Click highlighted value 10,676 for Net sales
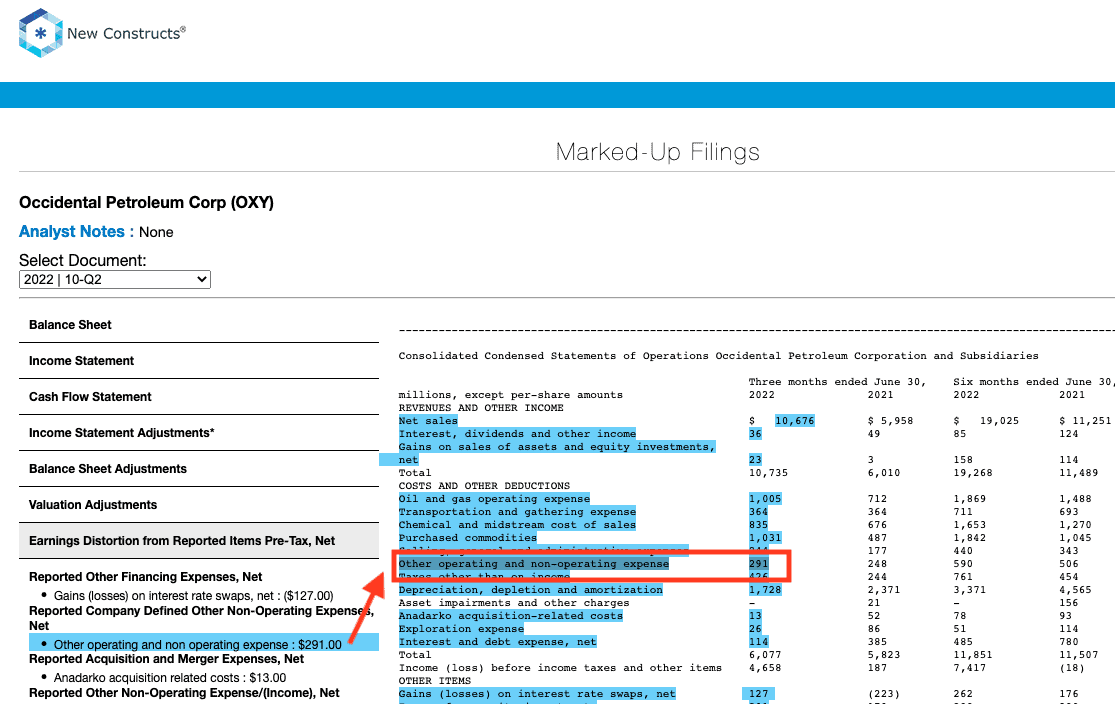The width and height of the screenshot is (1115, 704). [x=794, y=421]
